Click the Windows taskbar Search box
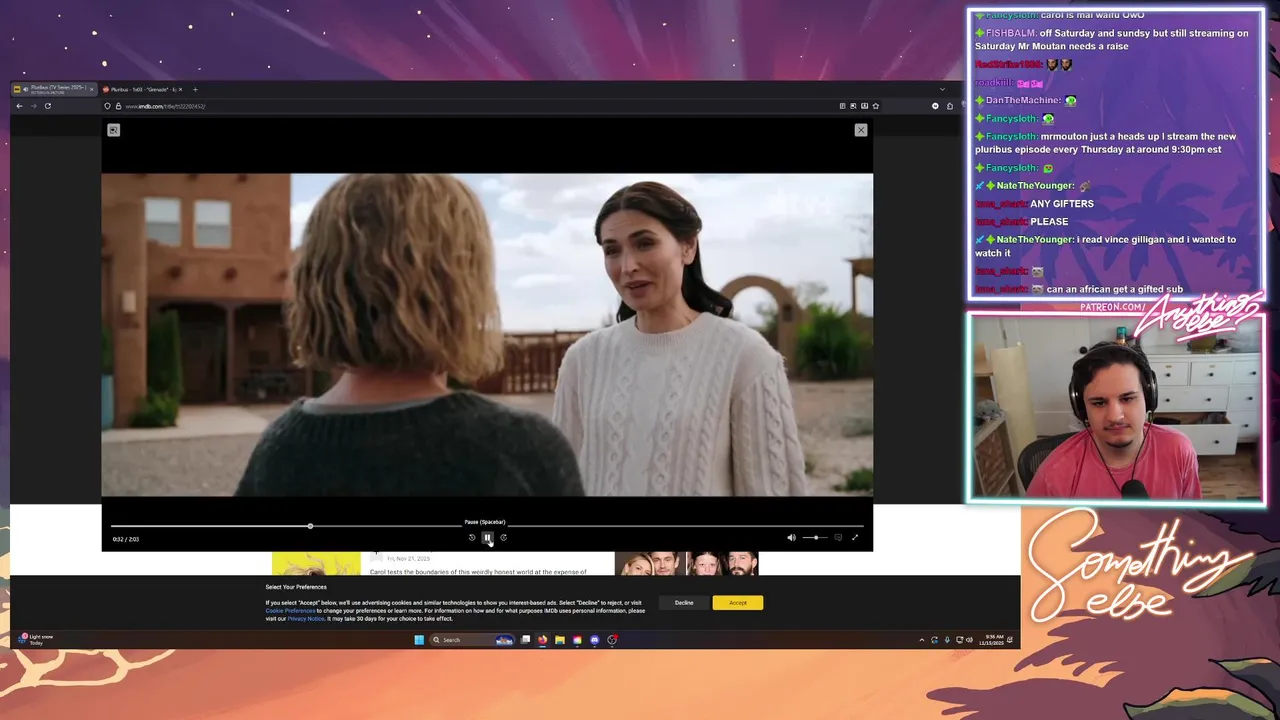The height and width of the screenshot is (720, 1280). click(x=472, y=640)
